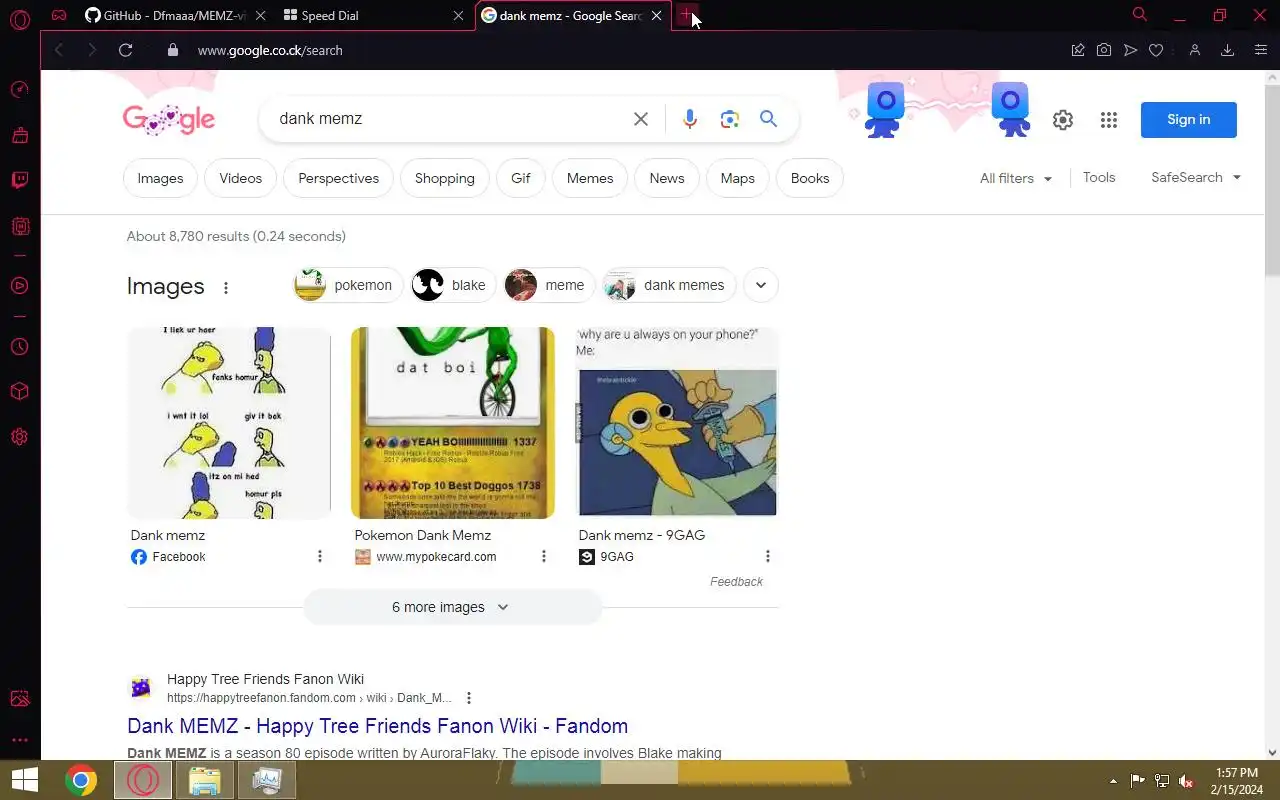Open the Opera account profile icon
The image size is (1280, 800).
tap(1194, 50)
